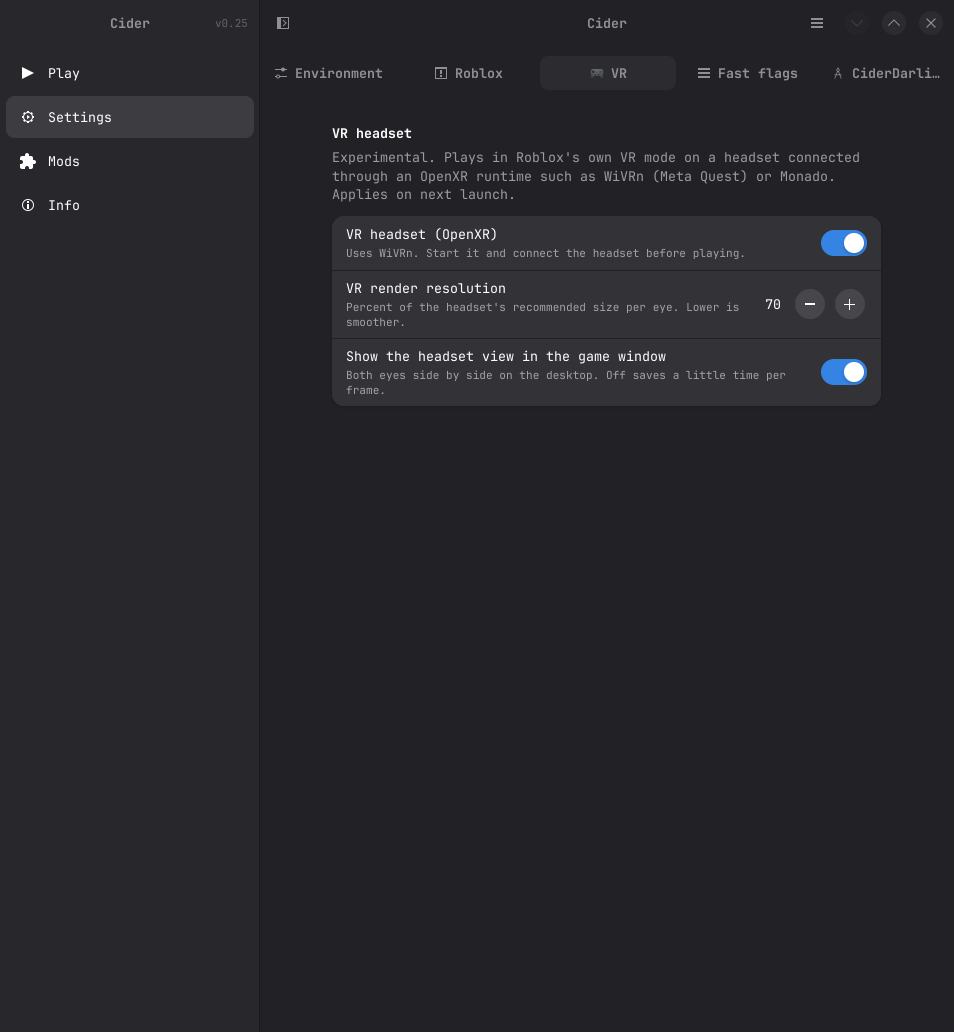
Task: Click the Cider title in main header
Action: 606,24
